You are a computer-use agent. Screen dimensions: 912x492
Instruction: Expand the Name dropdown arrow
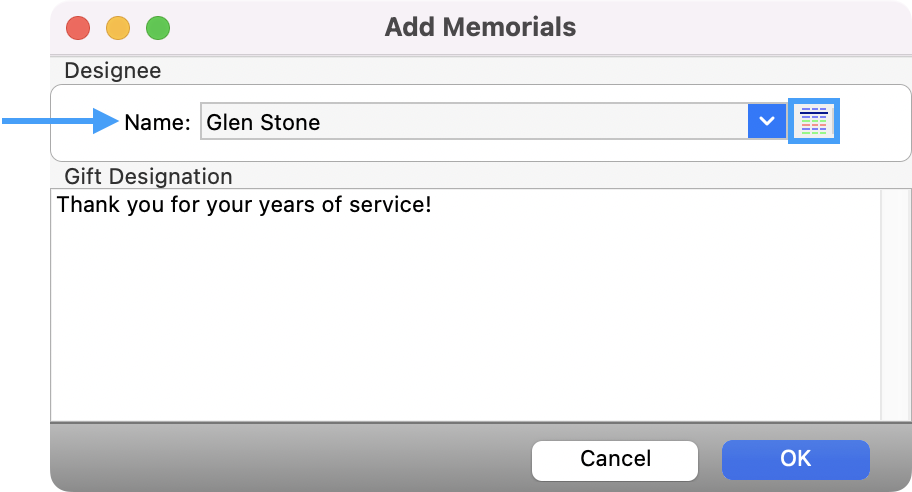click(x=767, y=122)
